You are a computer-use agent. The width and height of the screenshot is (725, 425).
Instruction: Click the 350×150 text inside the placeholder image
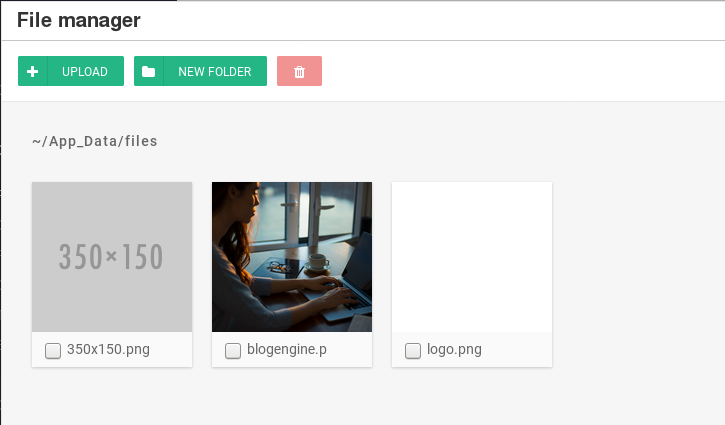[x=111, y=257]
